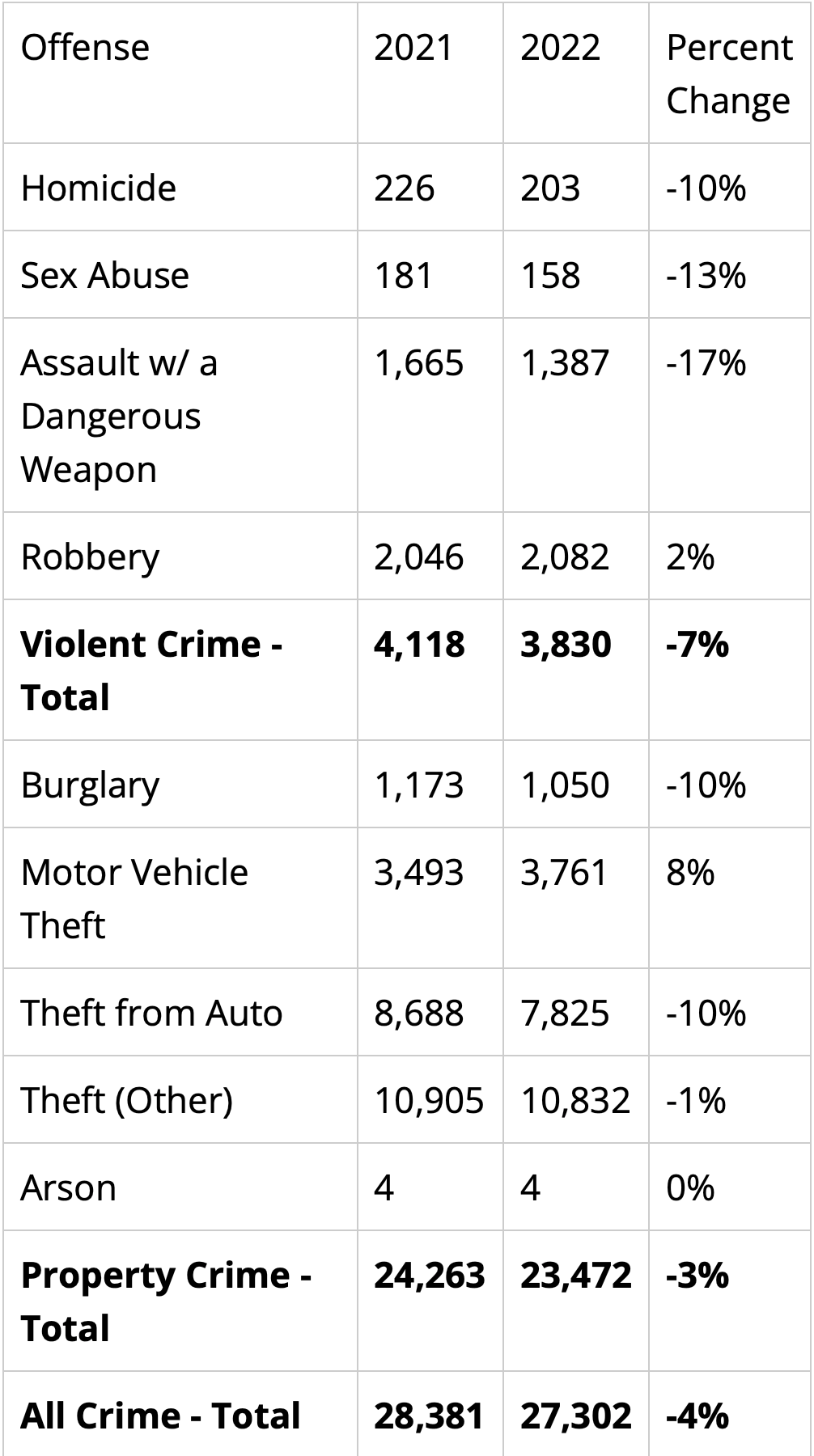Click the Percent Change column header
The height and width of the screenshot is (1456, 814).
coord(729,74)
